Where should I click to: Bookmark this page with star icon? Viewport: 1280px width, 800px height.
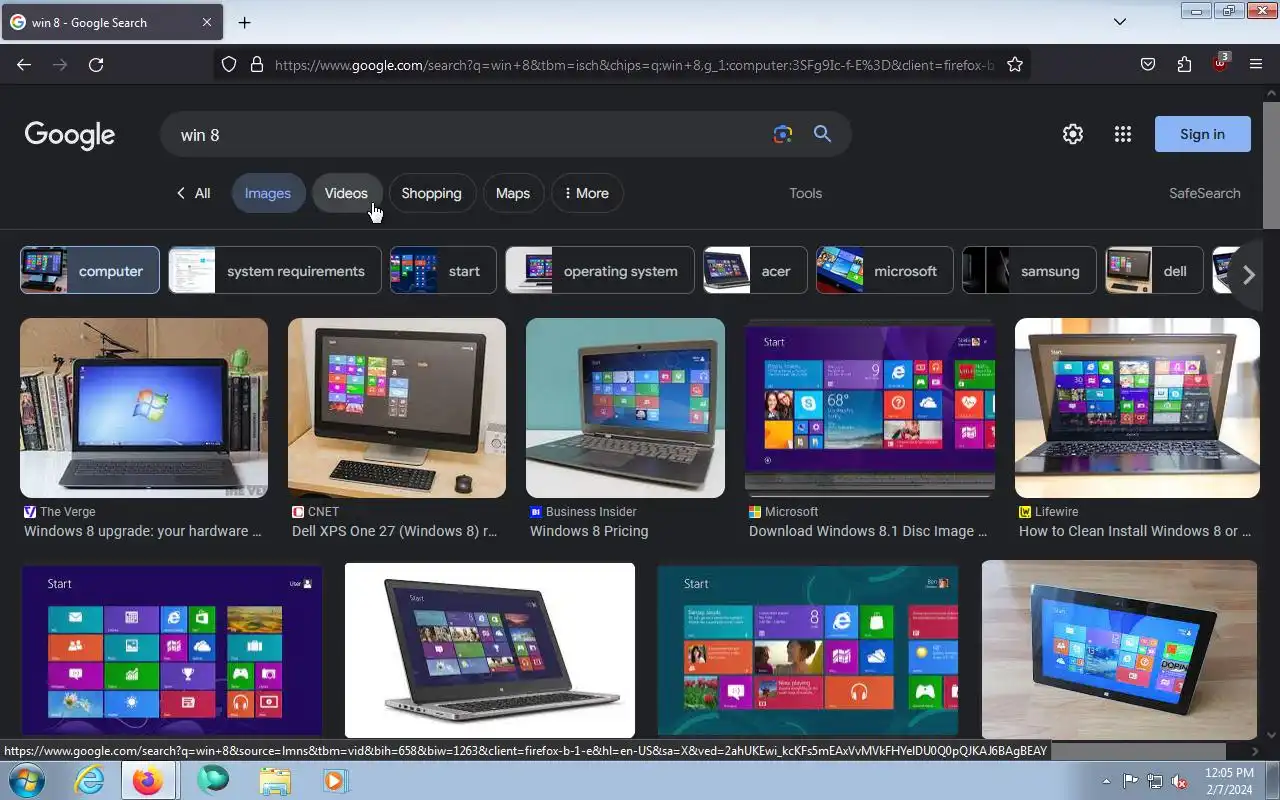(1015, 64)
